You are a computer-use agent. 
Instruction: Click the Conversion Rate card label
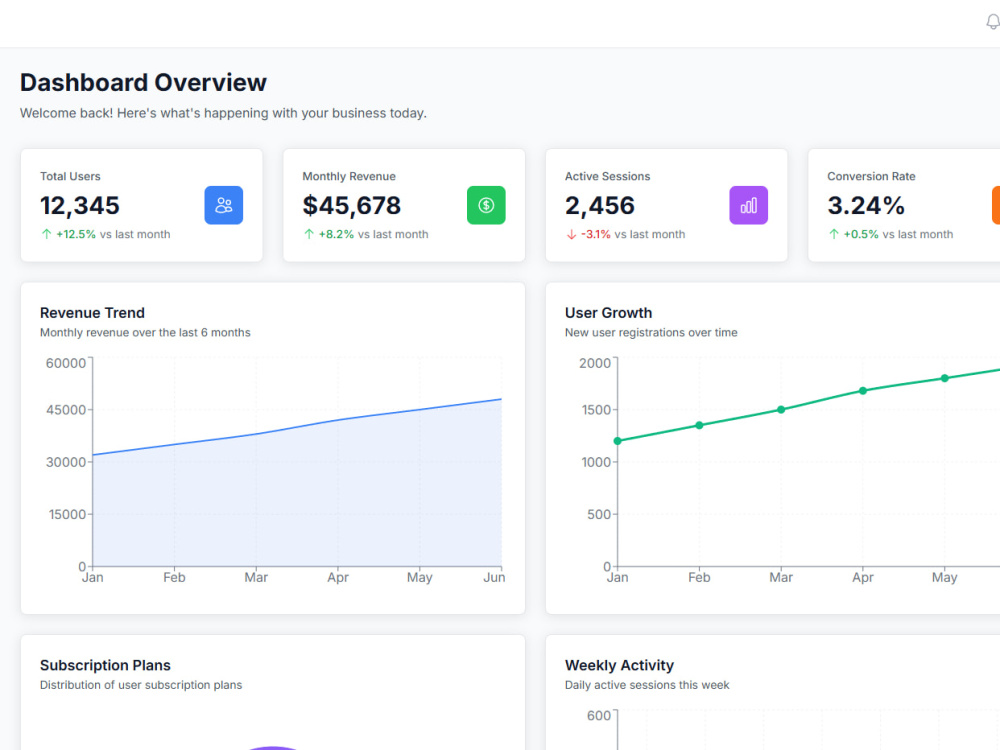(x=871, y=176)
